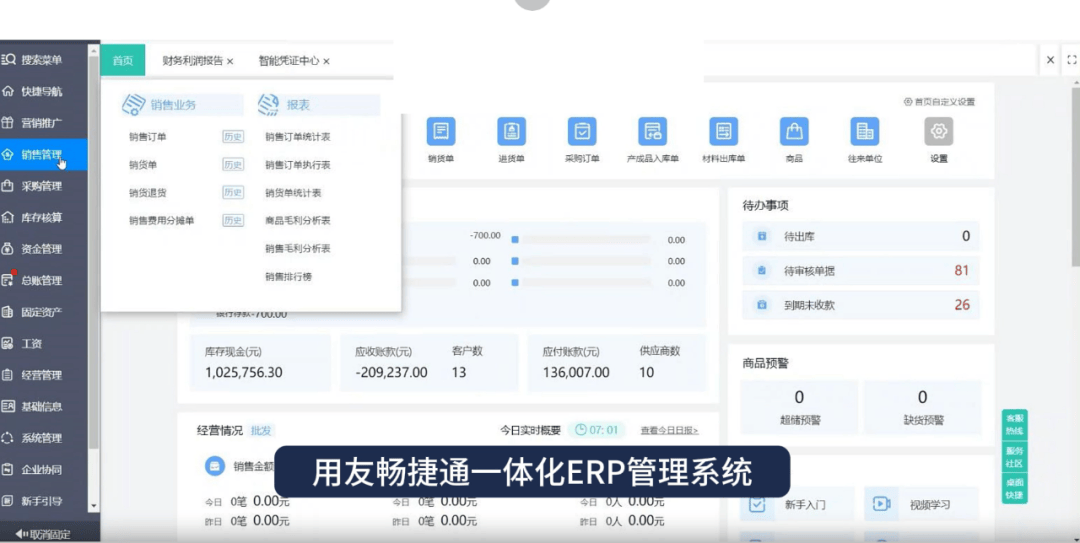Open 快捷导航 in the left sidebar
This screenshot has height=543, width=1080.
[41, 92]
